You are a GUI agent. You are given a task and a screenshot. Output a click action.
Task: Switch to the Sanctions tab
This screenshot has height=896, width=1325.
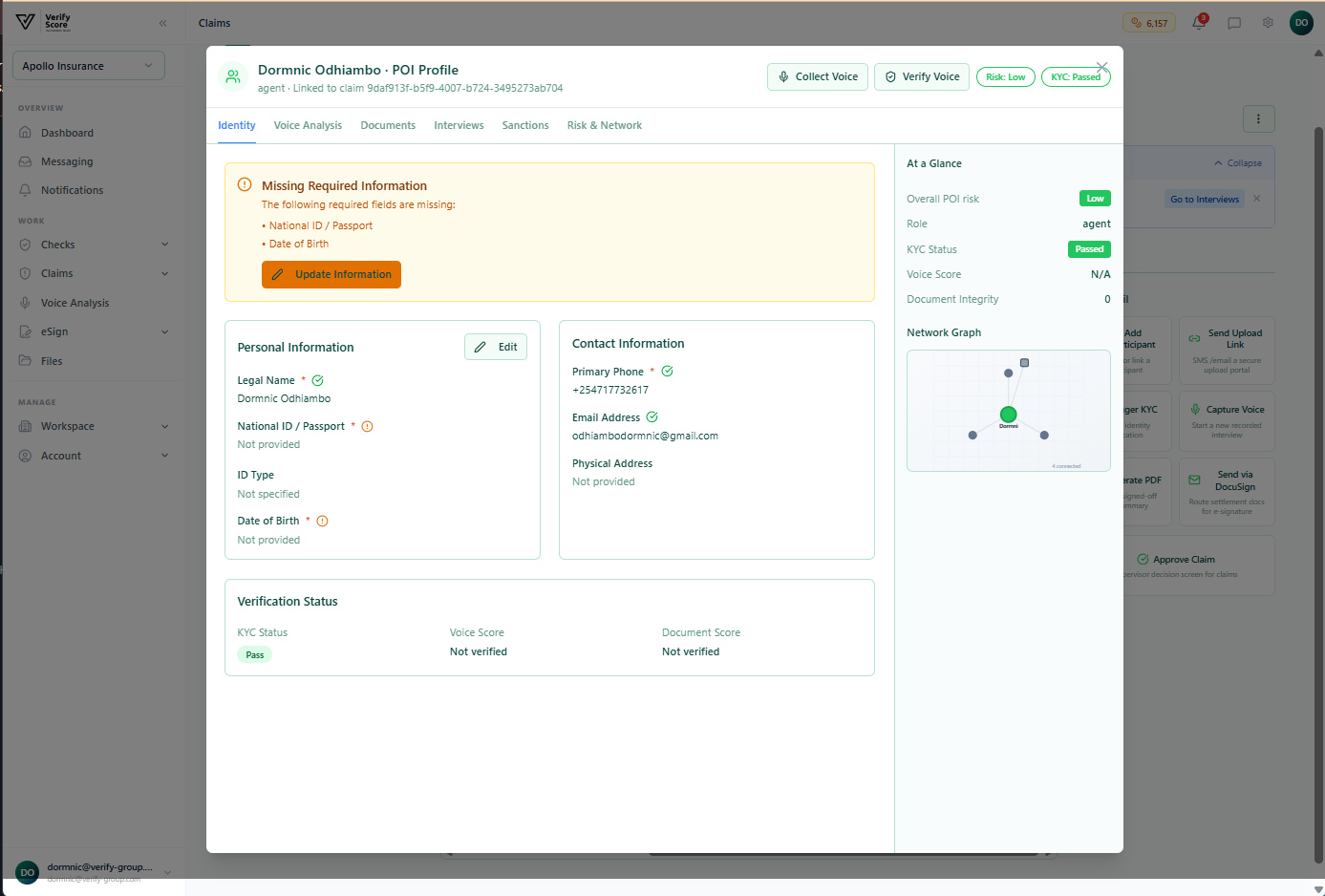[x=525, y=125]
